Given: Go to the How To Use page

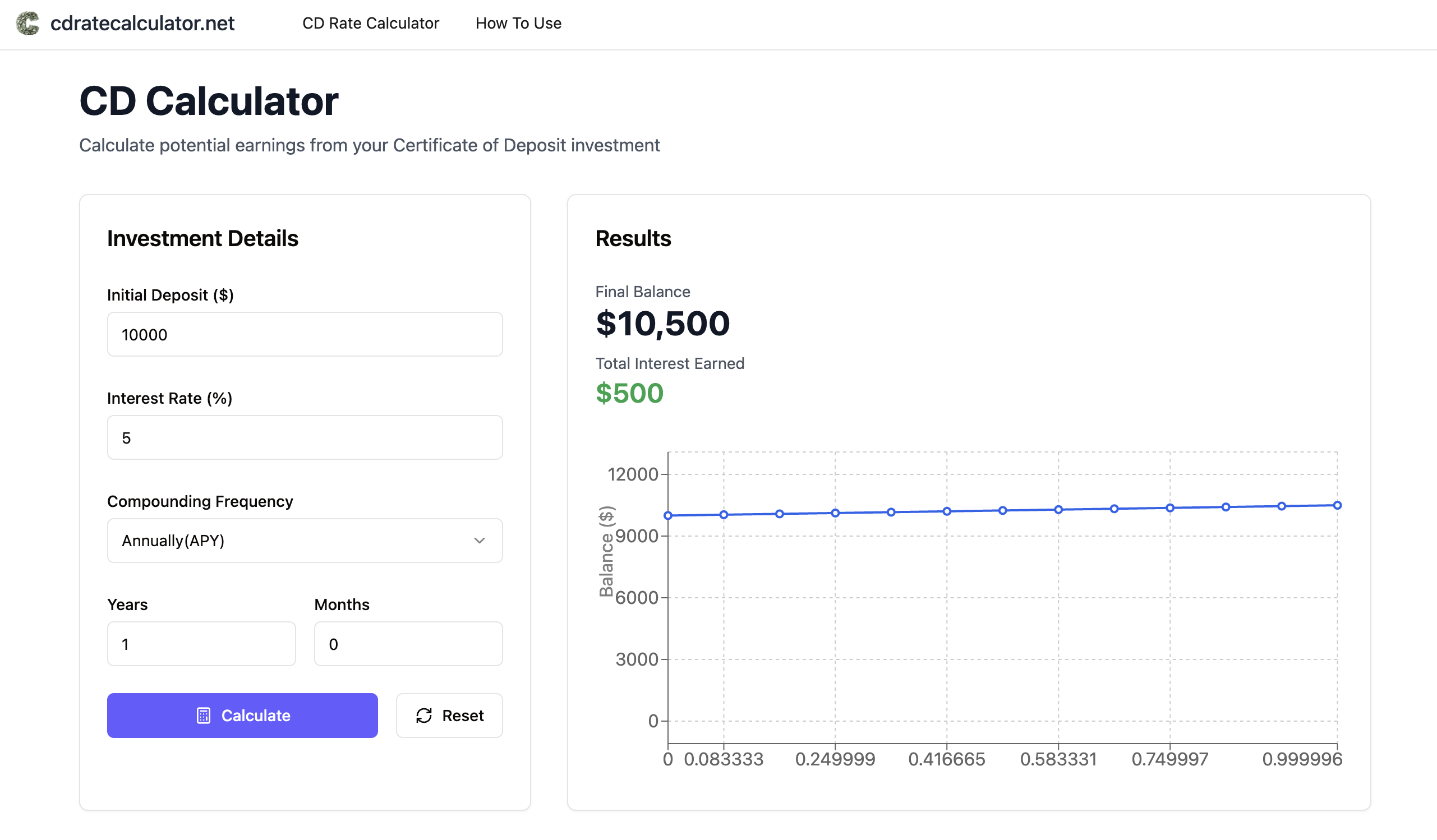Looking at the screenshot, I should 518,24.
